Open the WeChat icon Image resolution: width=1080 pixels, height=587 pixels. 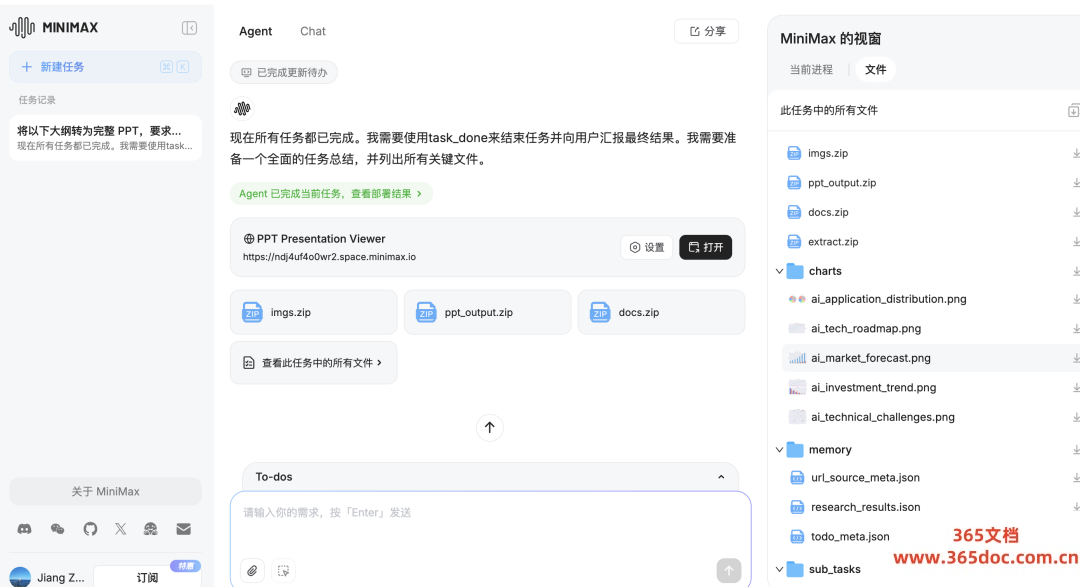click(x=57, y=529)
